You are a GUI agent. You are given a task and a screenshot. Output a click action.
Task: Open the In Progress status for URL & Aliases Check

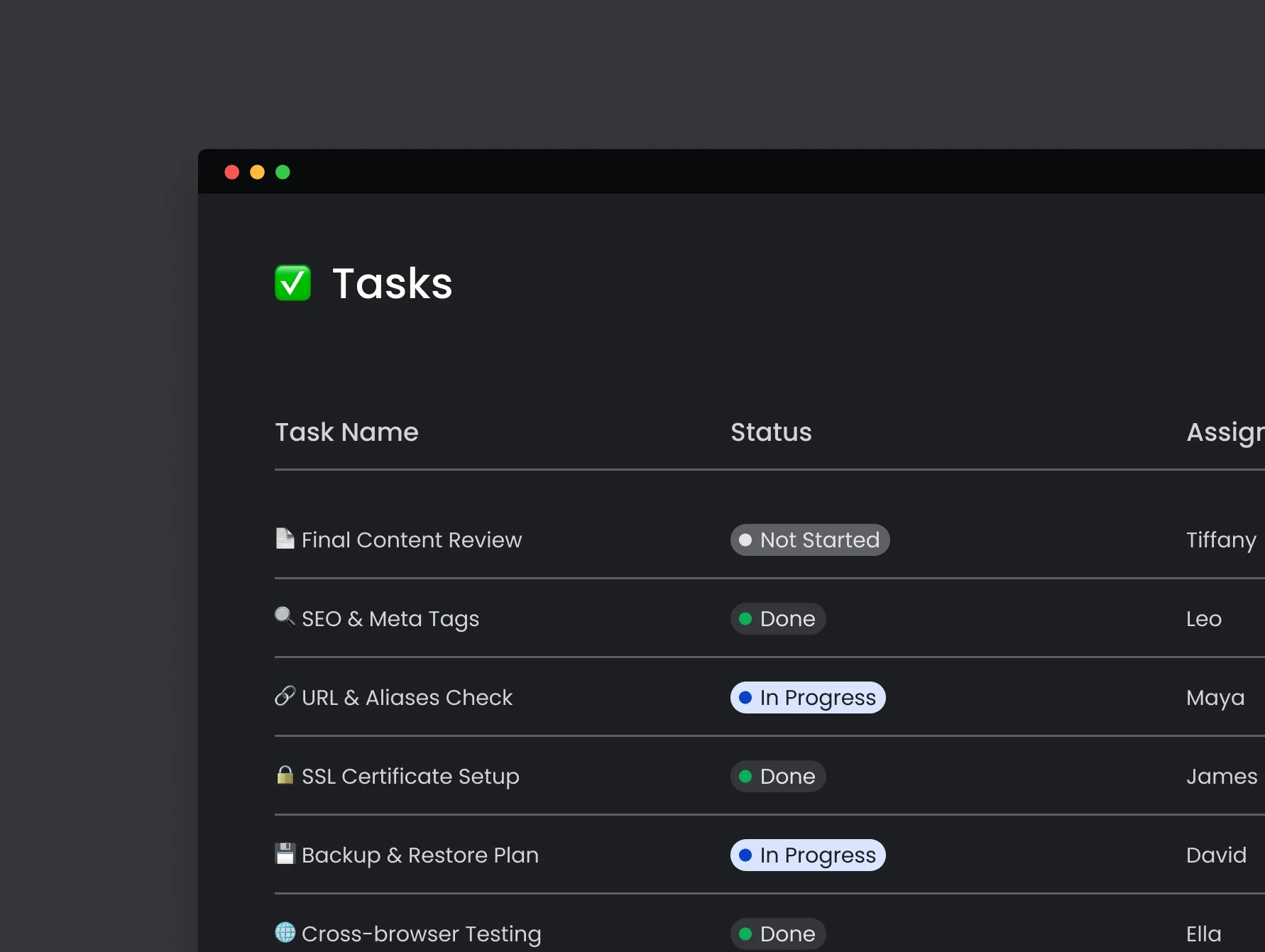808,697
